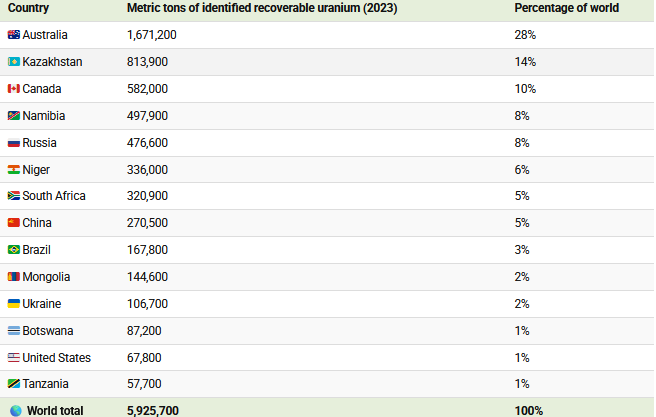The width and height of the screenshot is (656, 417).
Task: Select the Metric tons of uranium column header
Action: (x=262, y=8)
